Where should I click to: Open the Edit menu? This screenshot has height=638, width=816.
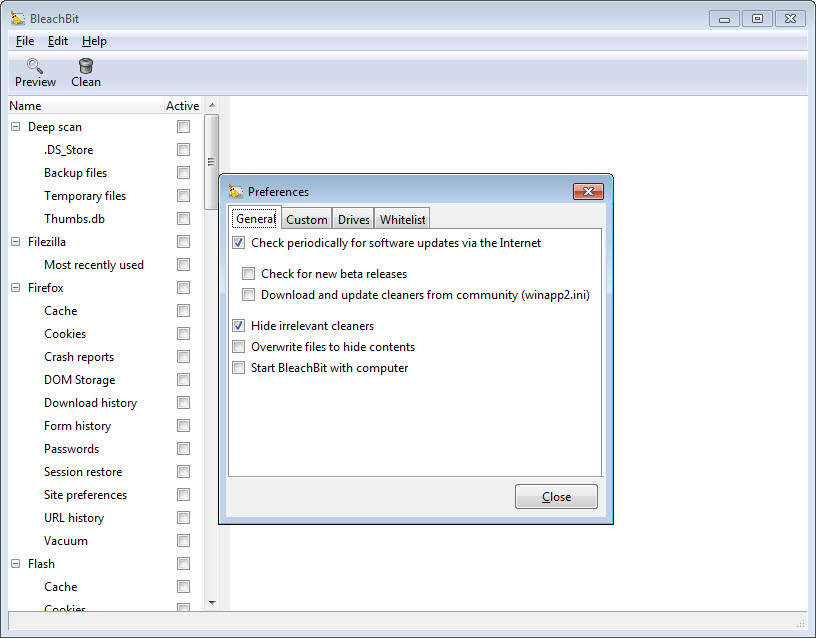coord(58,41)
